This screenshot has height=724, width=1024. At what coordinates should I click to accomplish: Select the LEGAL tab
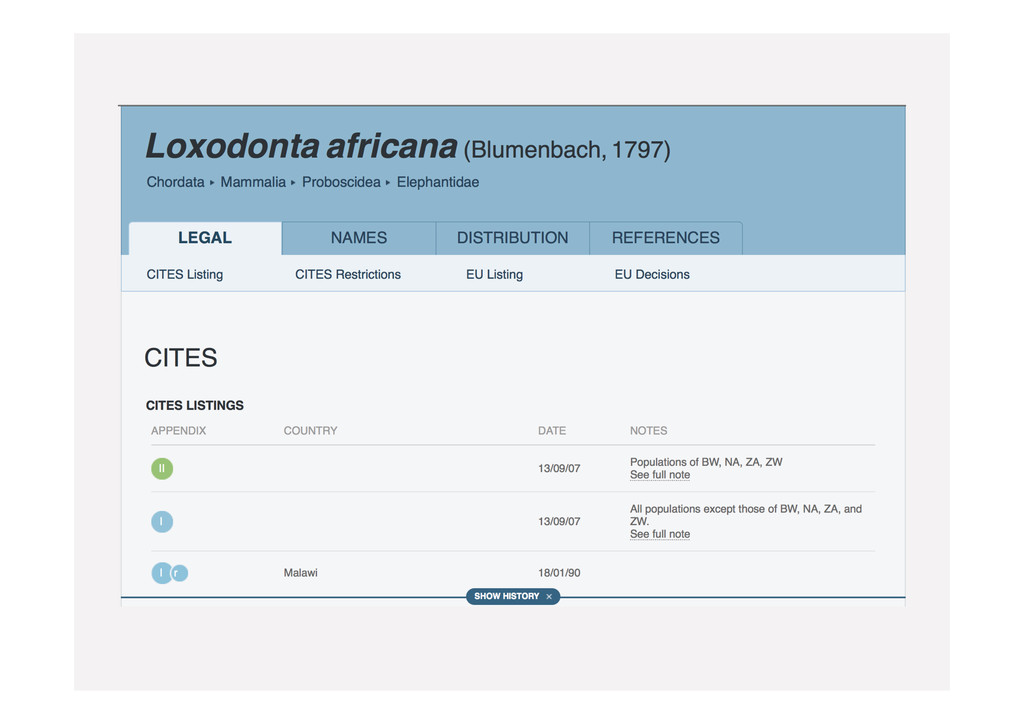click(205, 238)
